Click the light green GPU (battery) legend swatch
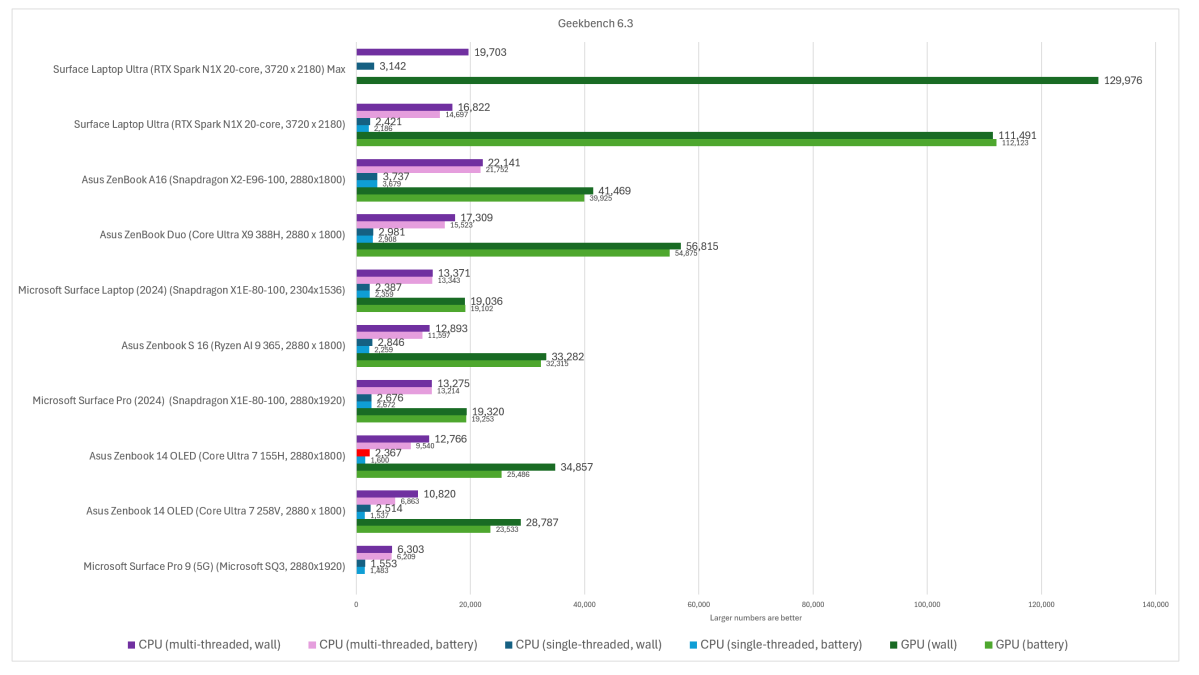1199x675 pixels. coord(988,645)
